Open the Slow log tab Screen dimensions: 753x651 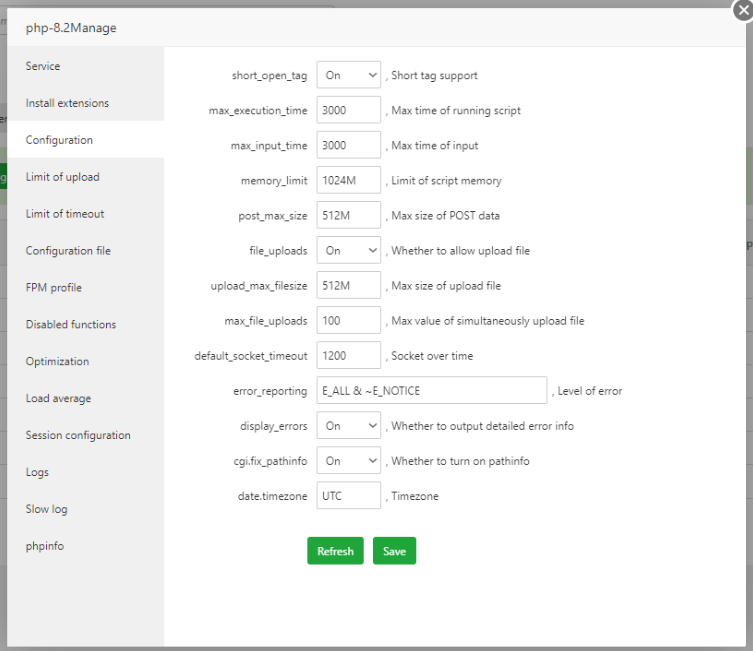click(46, 509)
